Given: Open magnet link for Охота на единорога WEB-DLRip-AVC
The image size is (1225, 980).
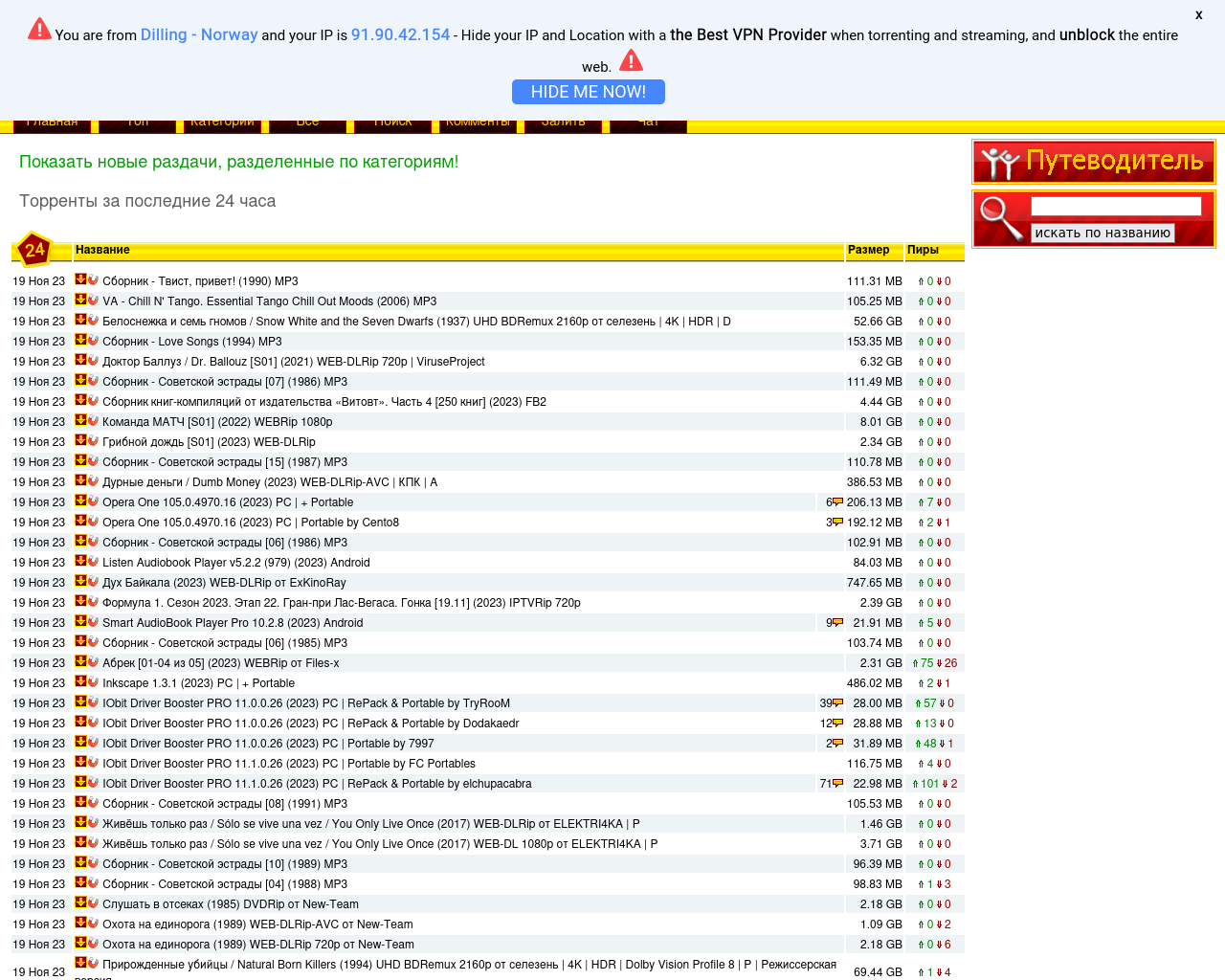Looking at the screenshot, I should tap(93, 924).
